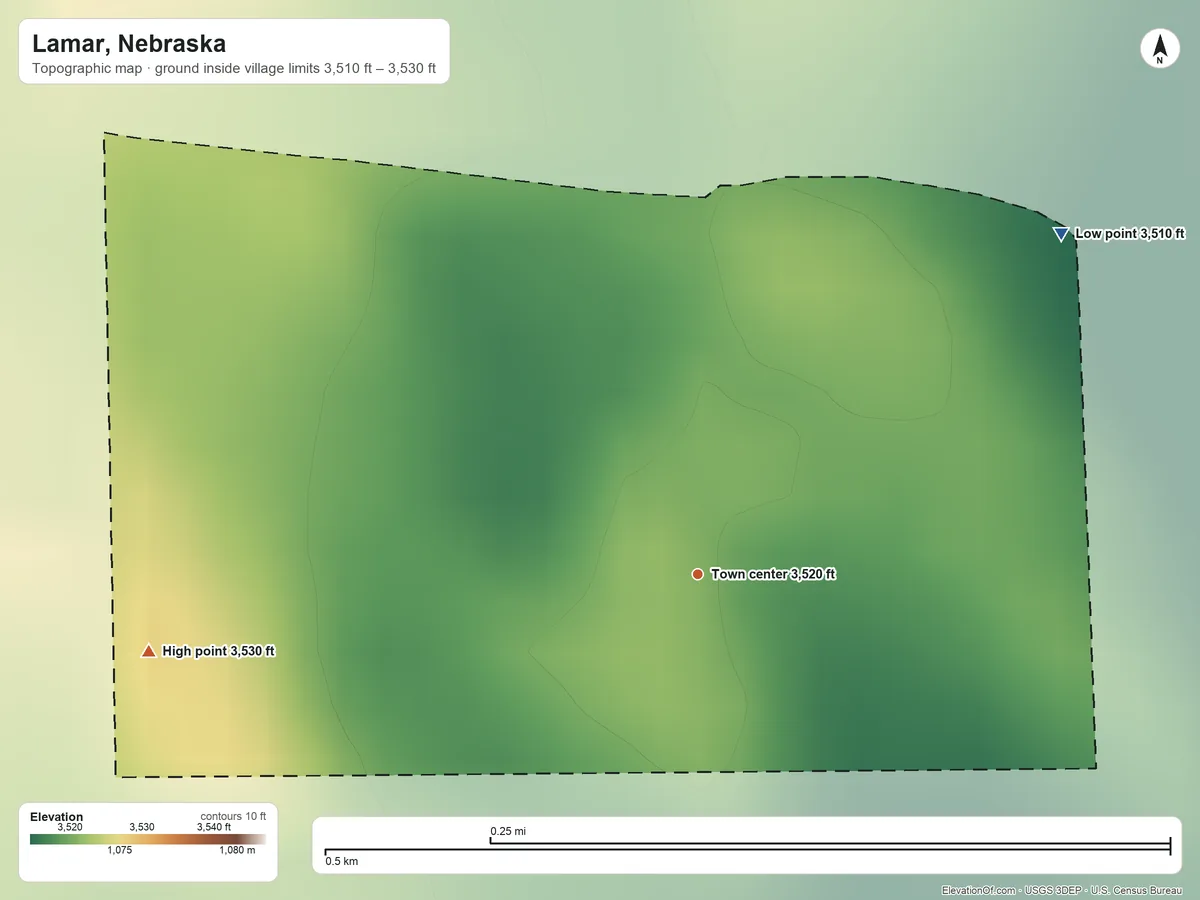Click the '3,540 ft' legend value

213,827
